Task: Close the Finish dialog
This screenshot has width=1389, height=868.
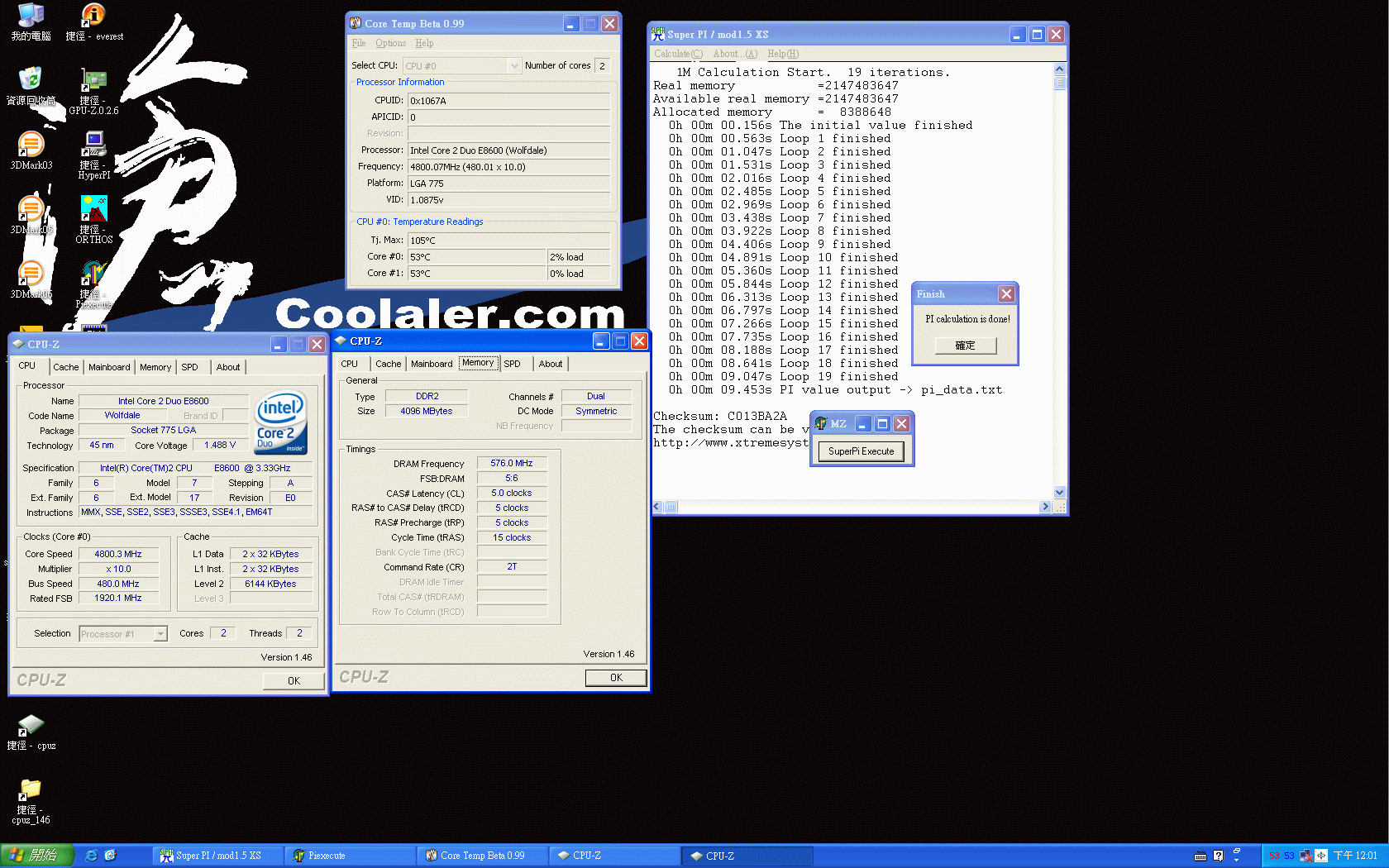Action: [x=1006, y=293]
